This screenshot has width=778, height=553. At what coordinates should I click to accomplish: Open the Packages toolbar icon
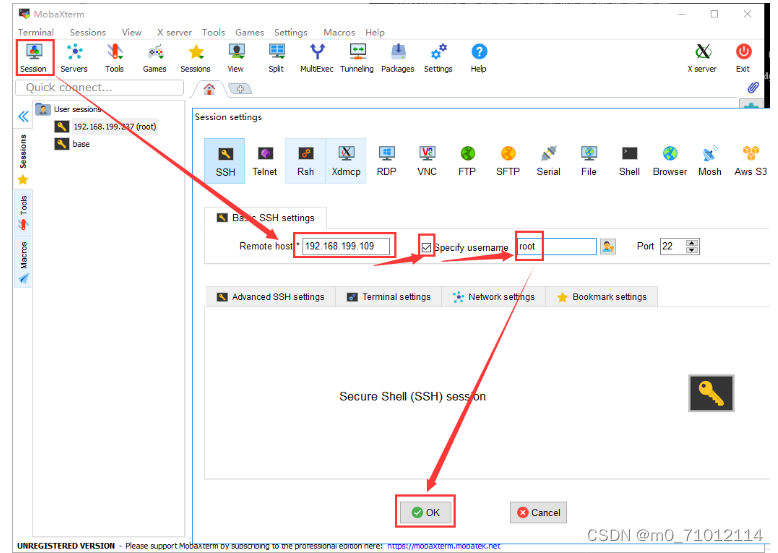click(397, 58)
